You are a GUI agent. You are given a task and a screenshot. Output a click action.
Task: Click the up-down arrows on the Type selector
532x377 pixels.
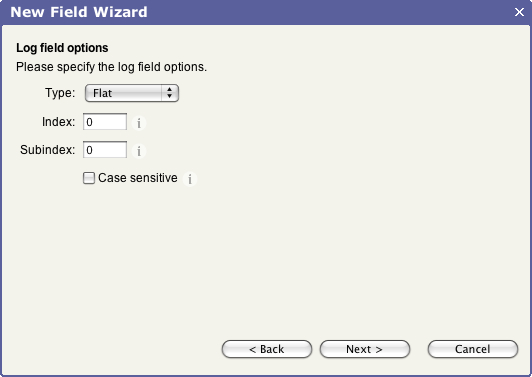click(169, 93)
